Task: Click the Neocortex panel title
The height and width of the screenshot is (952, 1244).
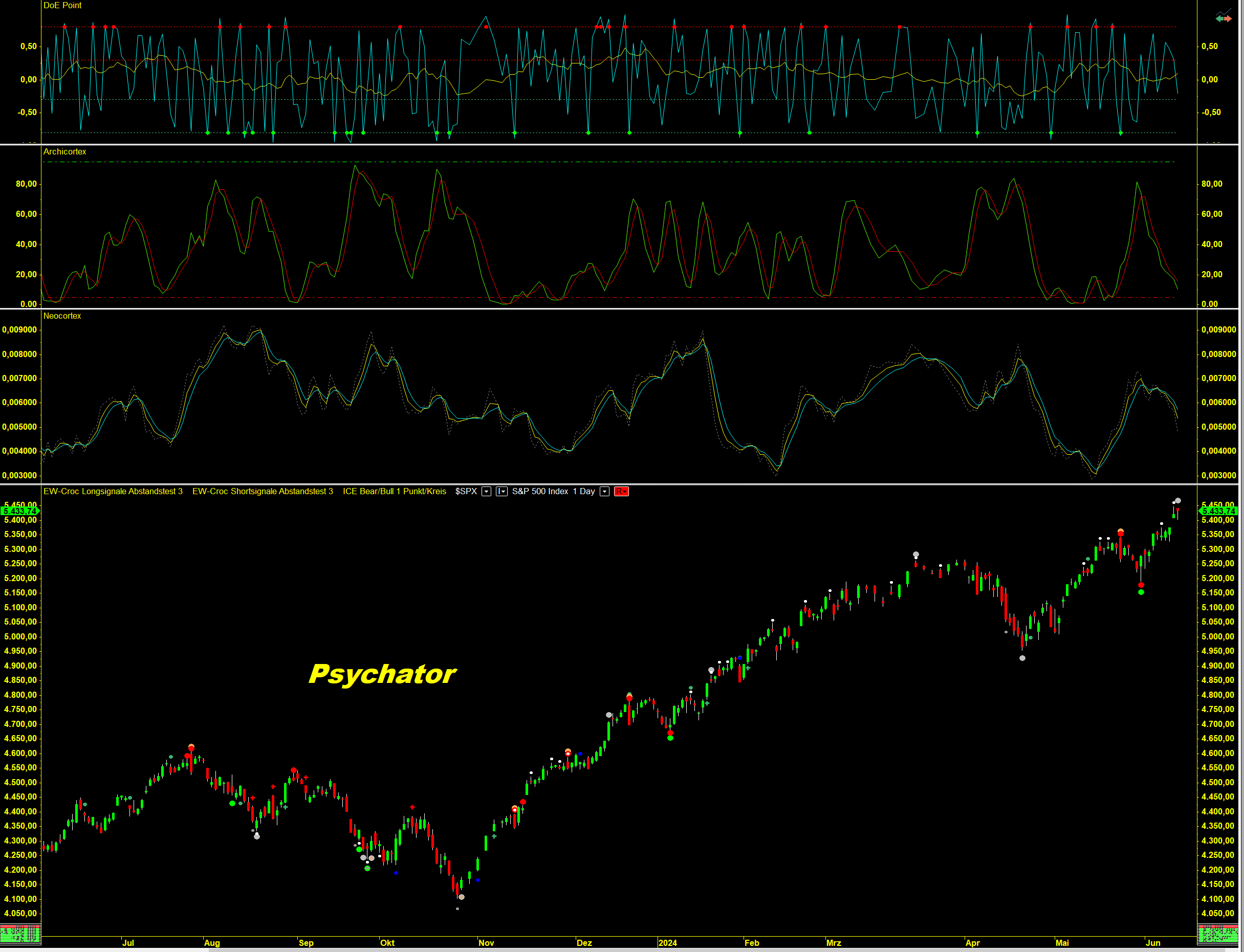Action: (62, 316)
